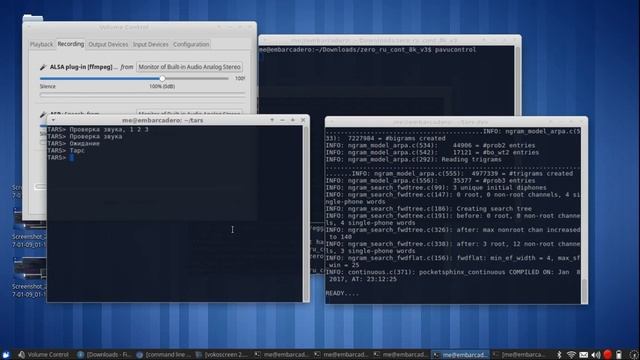Open ALSA plug-in source dropdown Monitor of Built-in Audio

pos(189,67)
